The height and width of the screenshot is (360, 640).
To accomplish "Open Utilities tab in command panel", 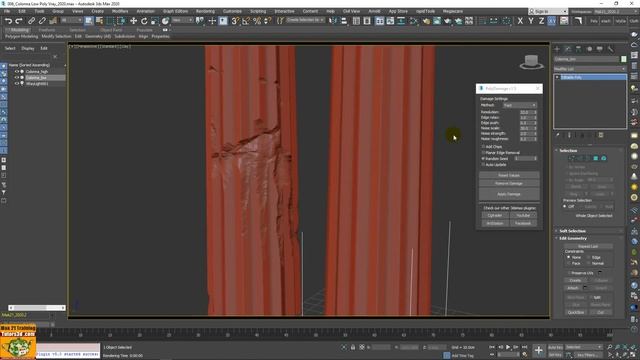I will pos(610,49).
